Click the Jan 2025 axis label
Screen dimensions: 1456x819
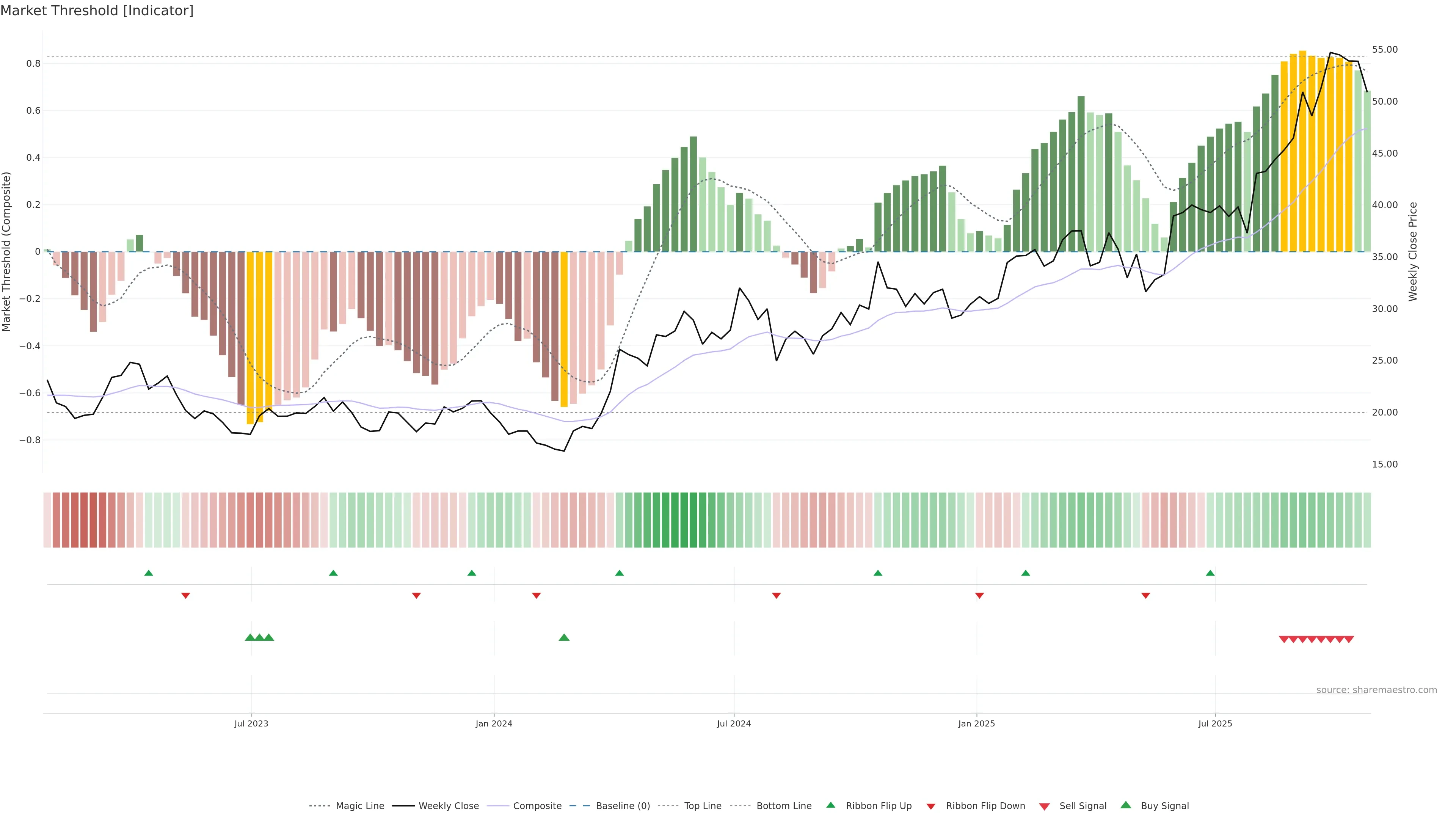(x=976, y=723)
